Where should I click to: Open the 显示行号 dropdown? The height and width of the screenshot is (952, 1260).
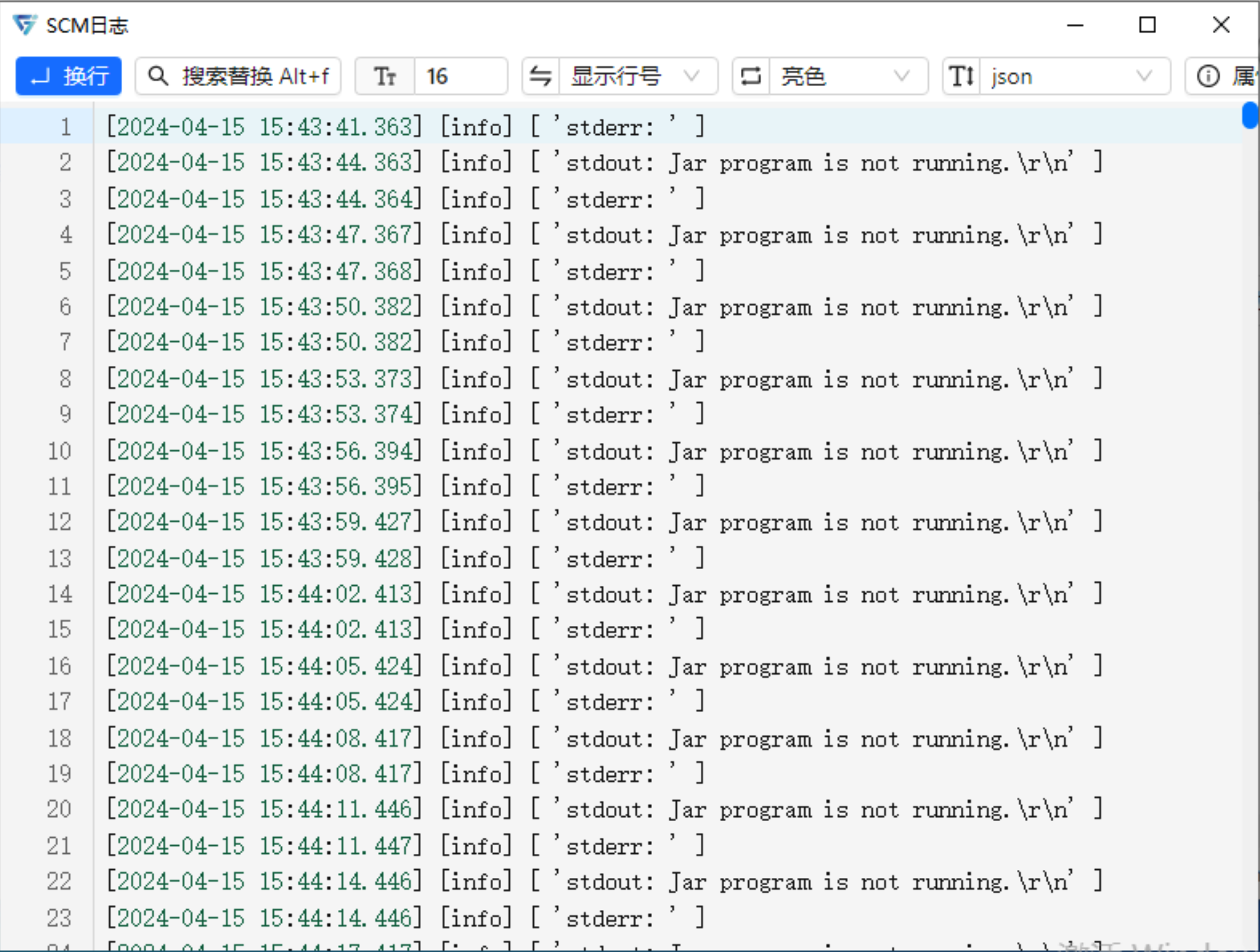coord(637,76)
